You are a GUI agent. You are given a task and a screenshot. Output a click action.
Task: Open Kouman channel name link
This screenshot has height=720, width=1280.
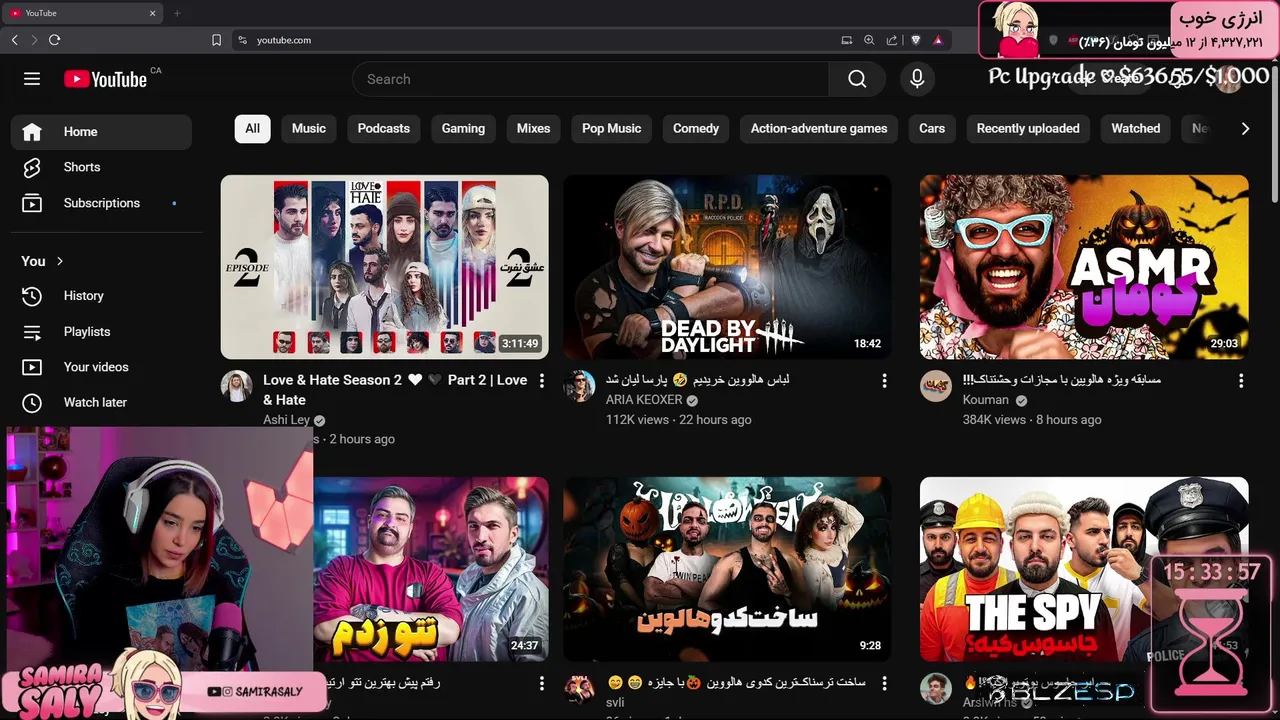[x=986, y=400]
